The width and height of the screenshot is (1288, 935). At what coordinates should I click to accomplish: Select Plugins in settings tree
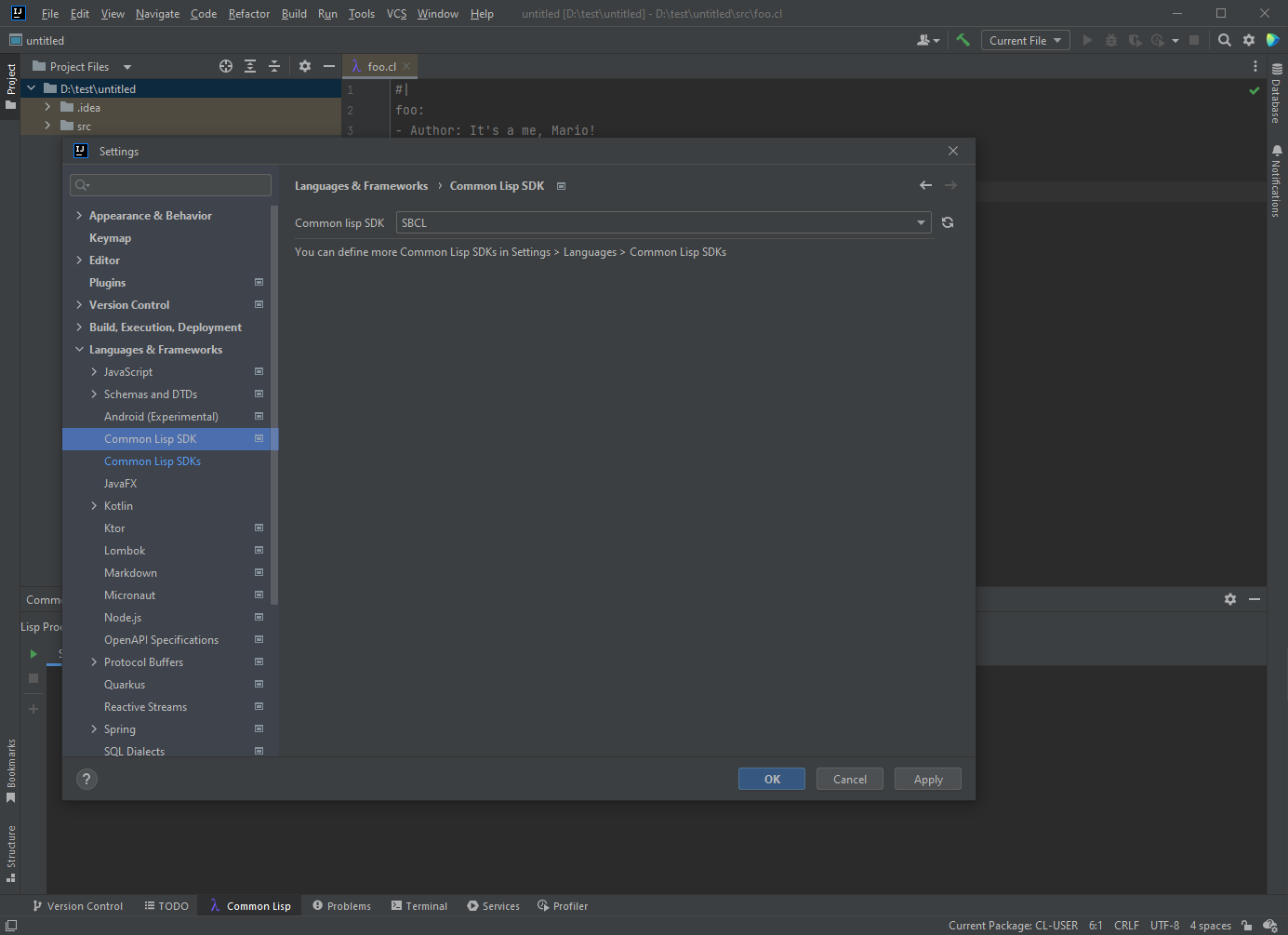point(107,283)
